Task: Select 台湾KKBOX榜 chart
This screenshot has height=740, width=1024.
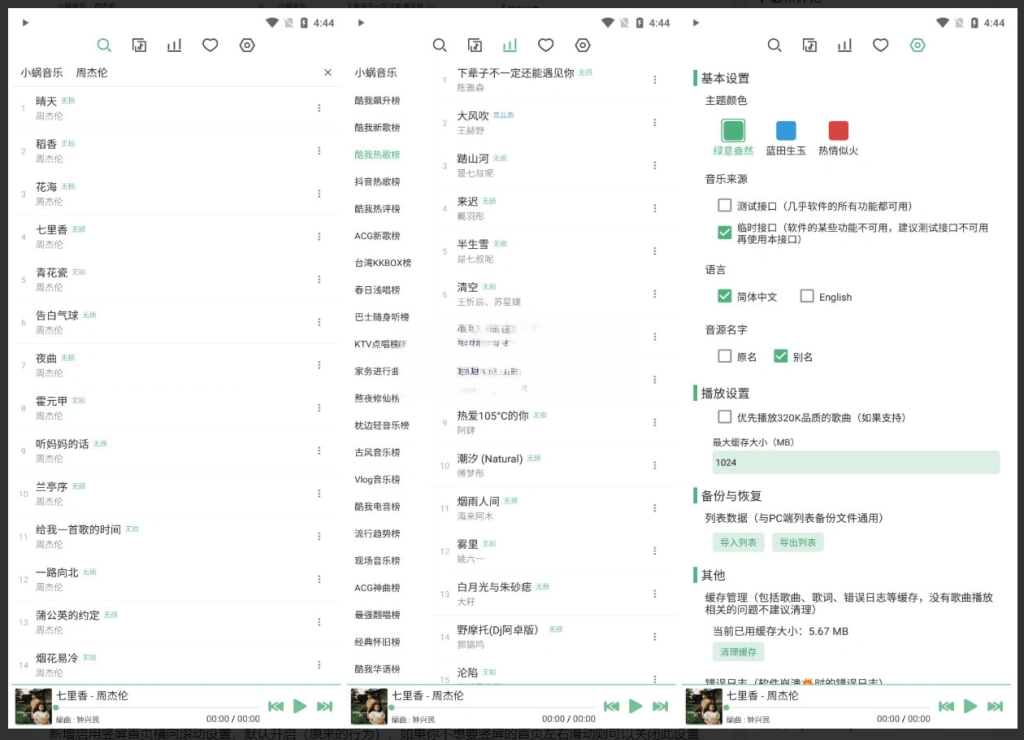Action: [x=383, y=263]
